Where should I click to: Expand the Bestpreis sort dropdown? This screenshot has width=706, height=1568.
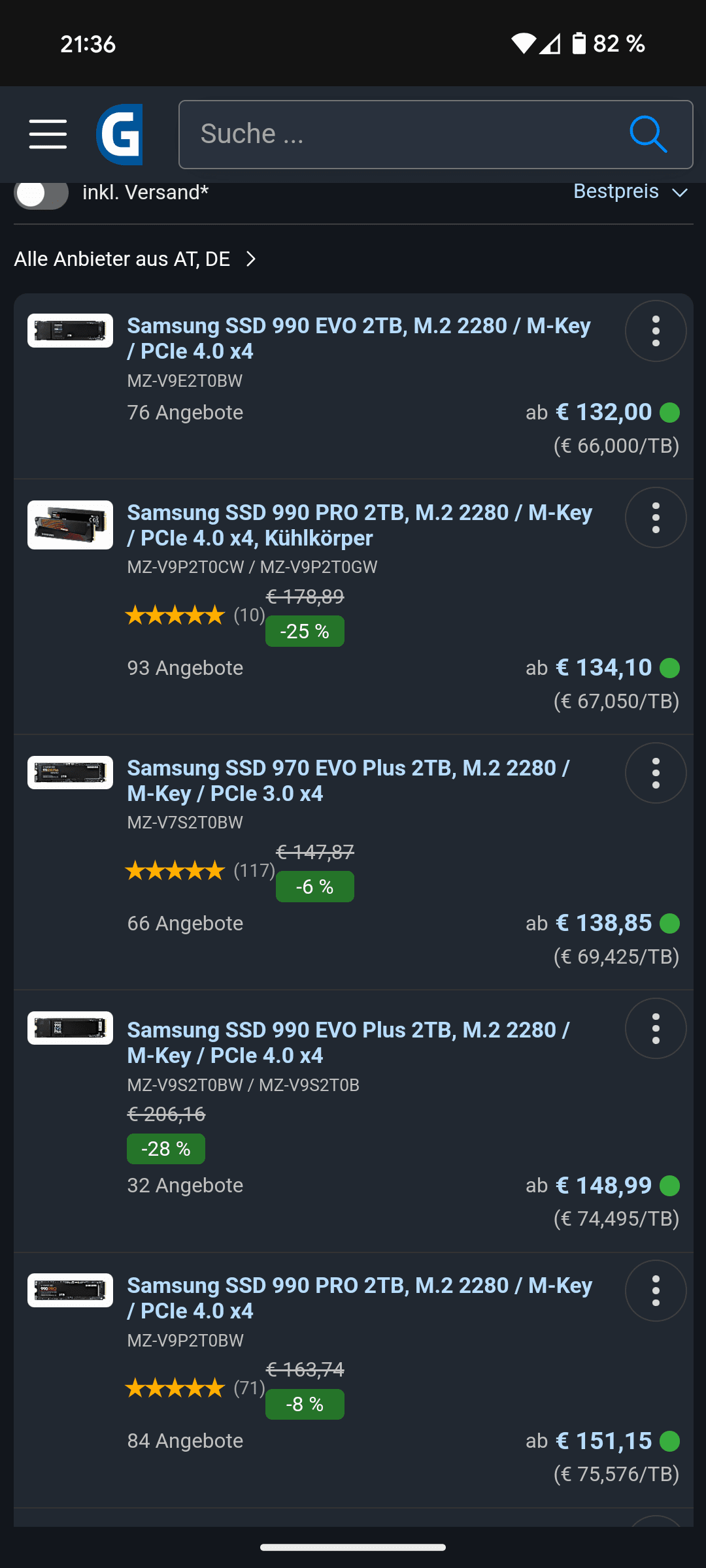point(630,191)
